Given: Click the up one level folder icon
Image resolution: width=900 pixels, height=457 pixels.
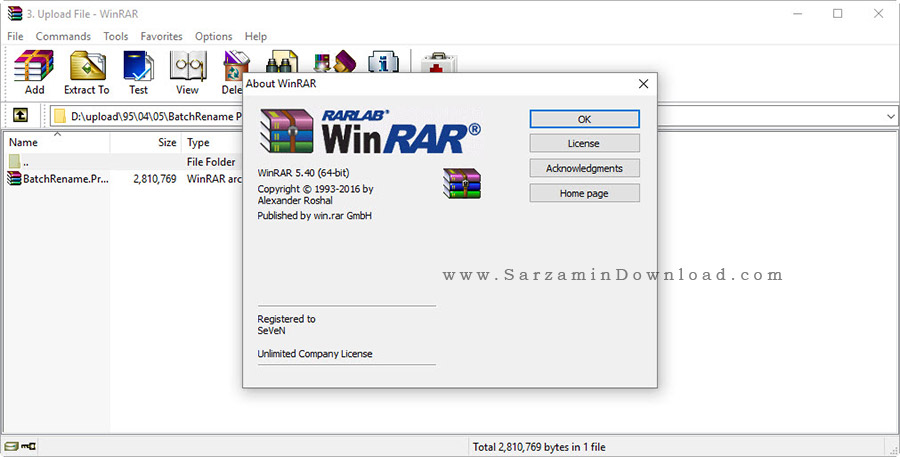Looking at the screenshot, I should pos(20,115).
